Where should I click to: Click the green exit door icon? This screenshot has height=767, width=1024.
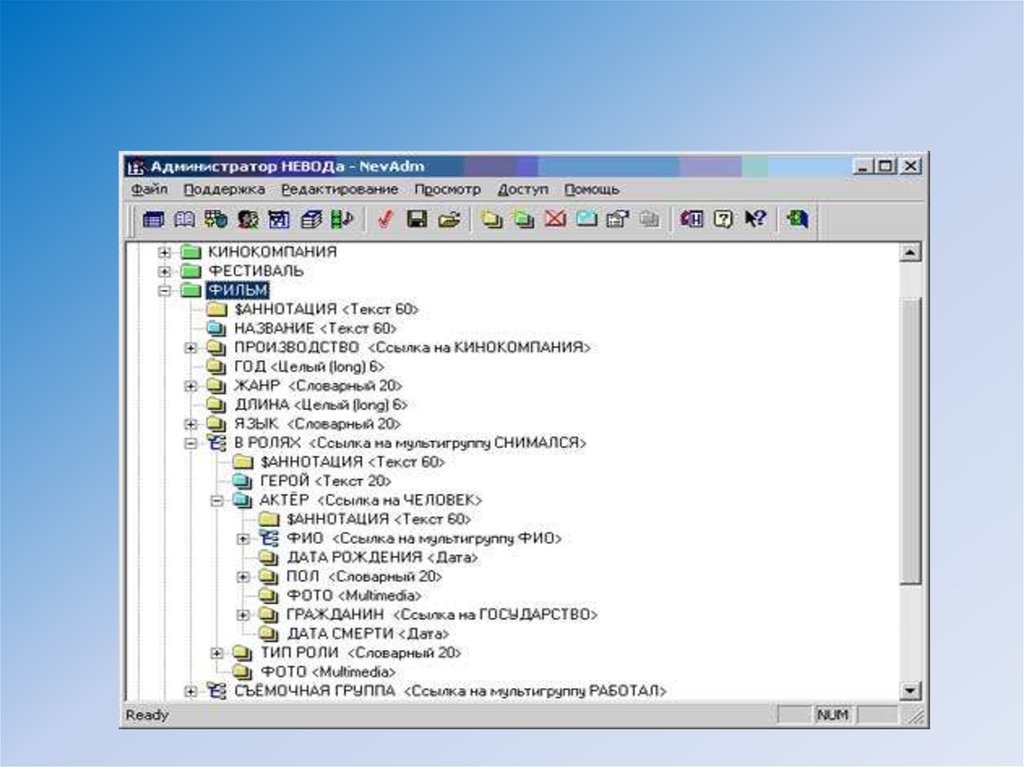[x=796, y=219]
